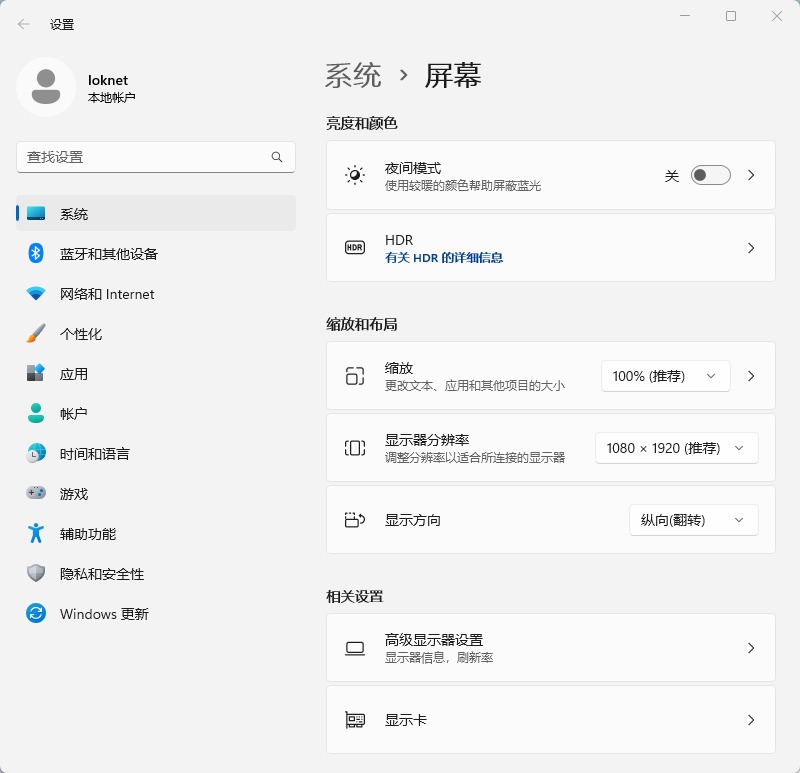The image size is (800, 773).
Task: Go to 网络和 Internet settings
Action: click(x=156, y=293)
